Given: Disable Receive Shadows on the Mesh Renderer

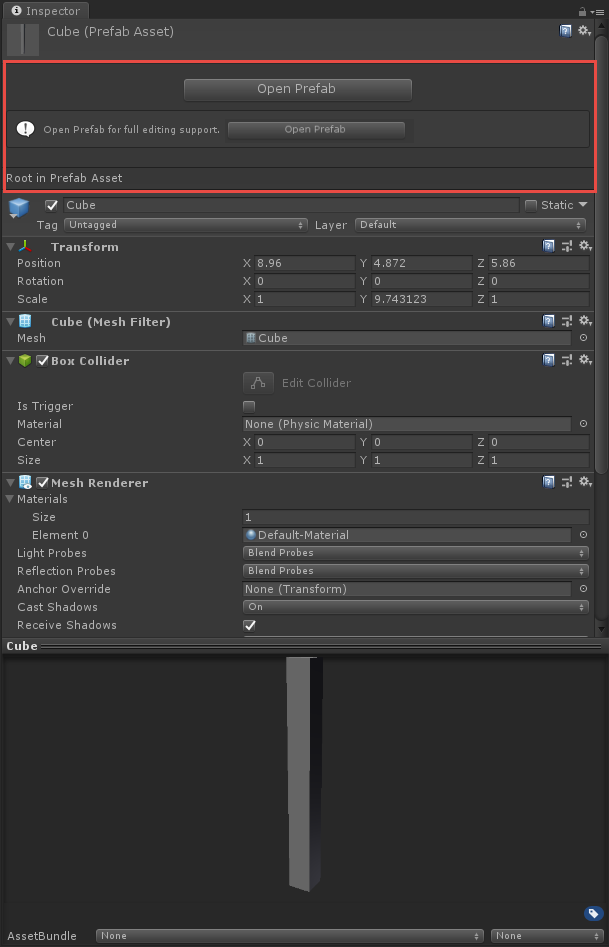Looking at the screenshot, I should [247, 625].
